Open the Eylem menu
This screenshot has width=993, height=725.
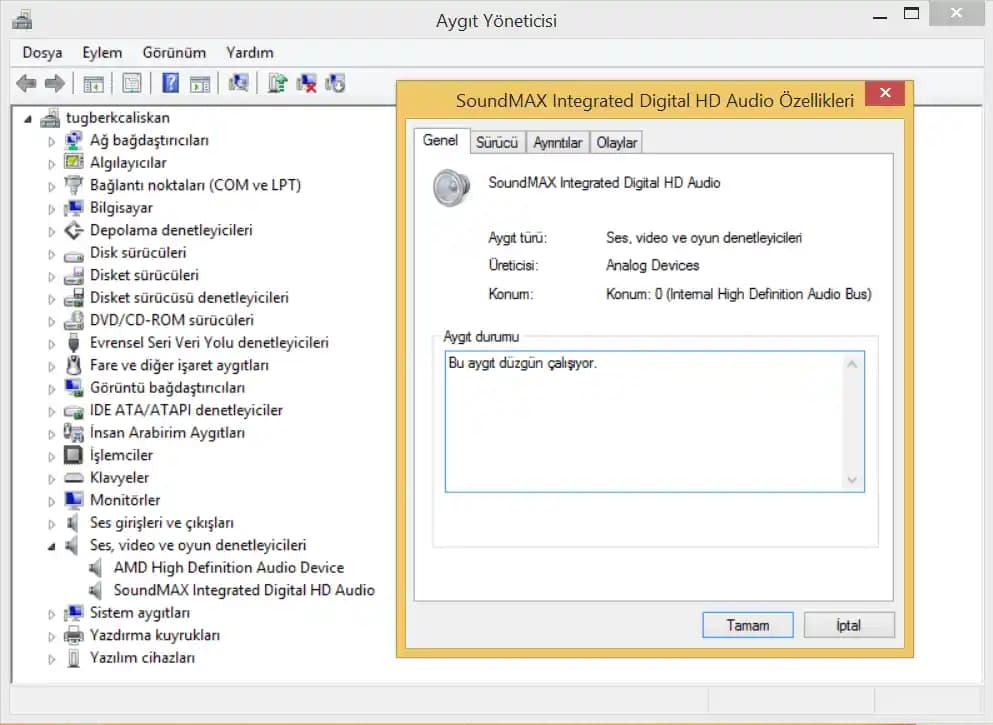(102, 52)
